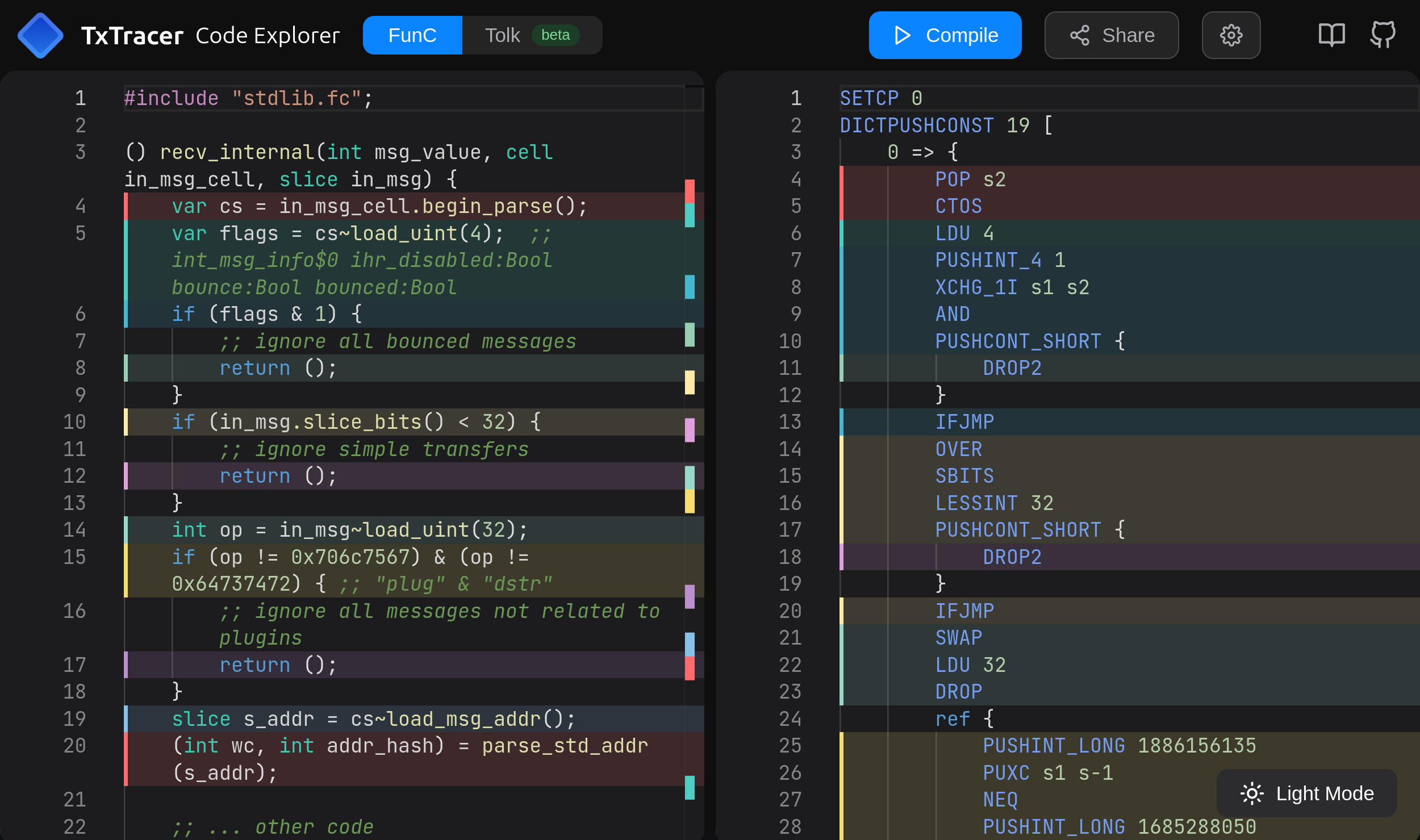The image size is (1420, 840).
Task: Click the FunC editor minimap scrollbar
Action: coord(694,461)
